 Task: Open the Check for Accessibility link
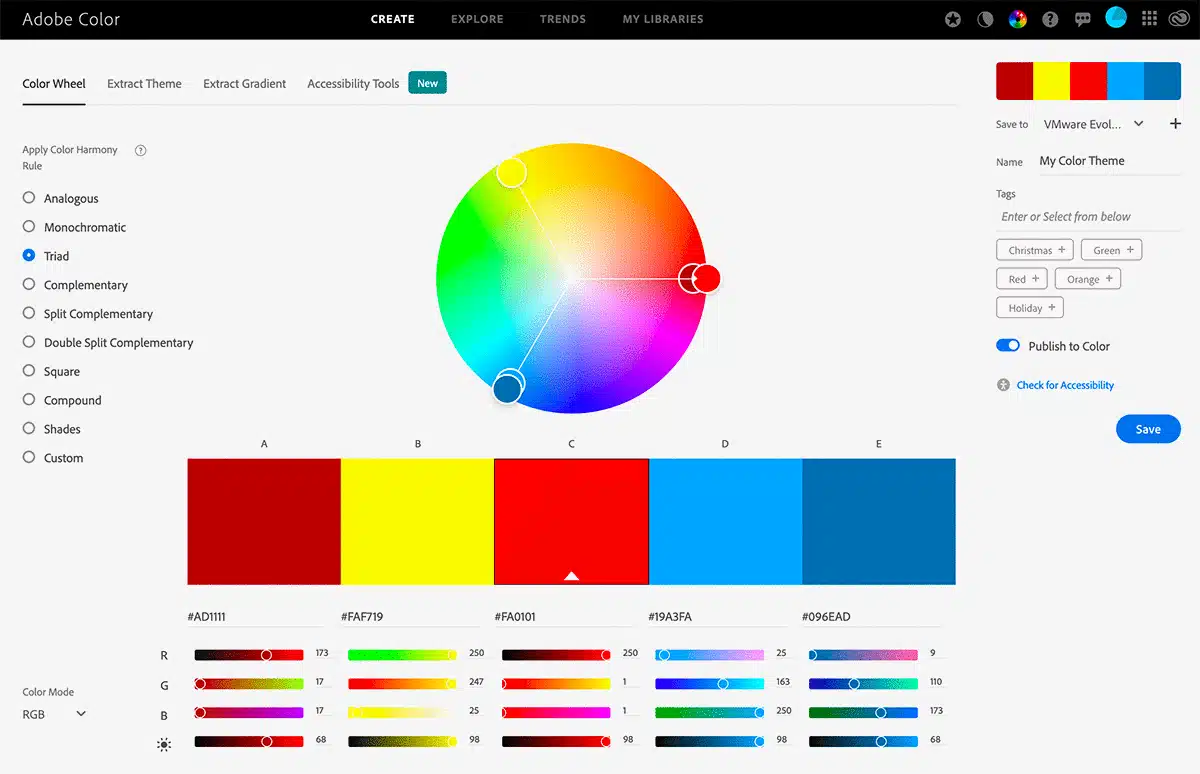coord(1064,384)
